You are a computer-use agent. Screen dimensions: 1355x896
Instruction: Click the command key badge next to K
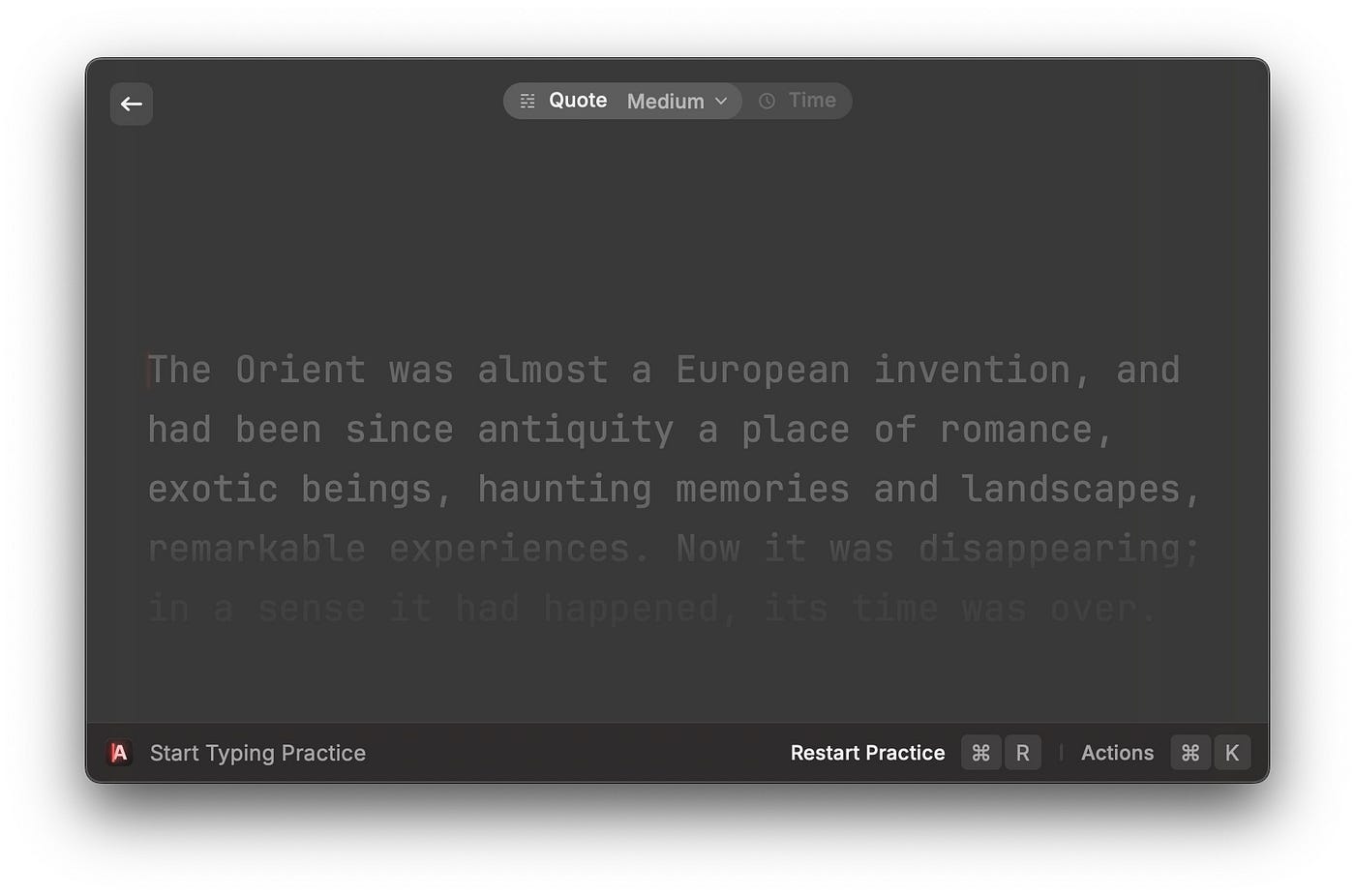pos(1190,753)
